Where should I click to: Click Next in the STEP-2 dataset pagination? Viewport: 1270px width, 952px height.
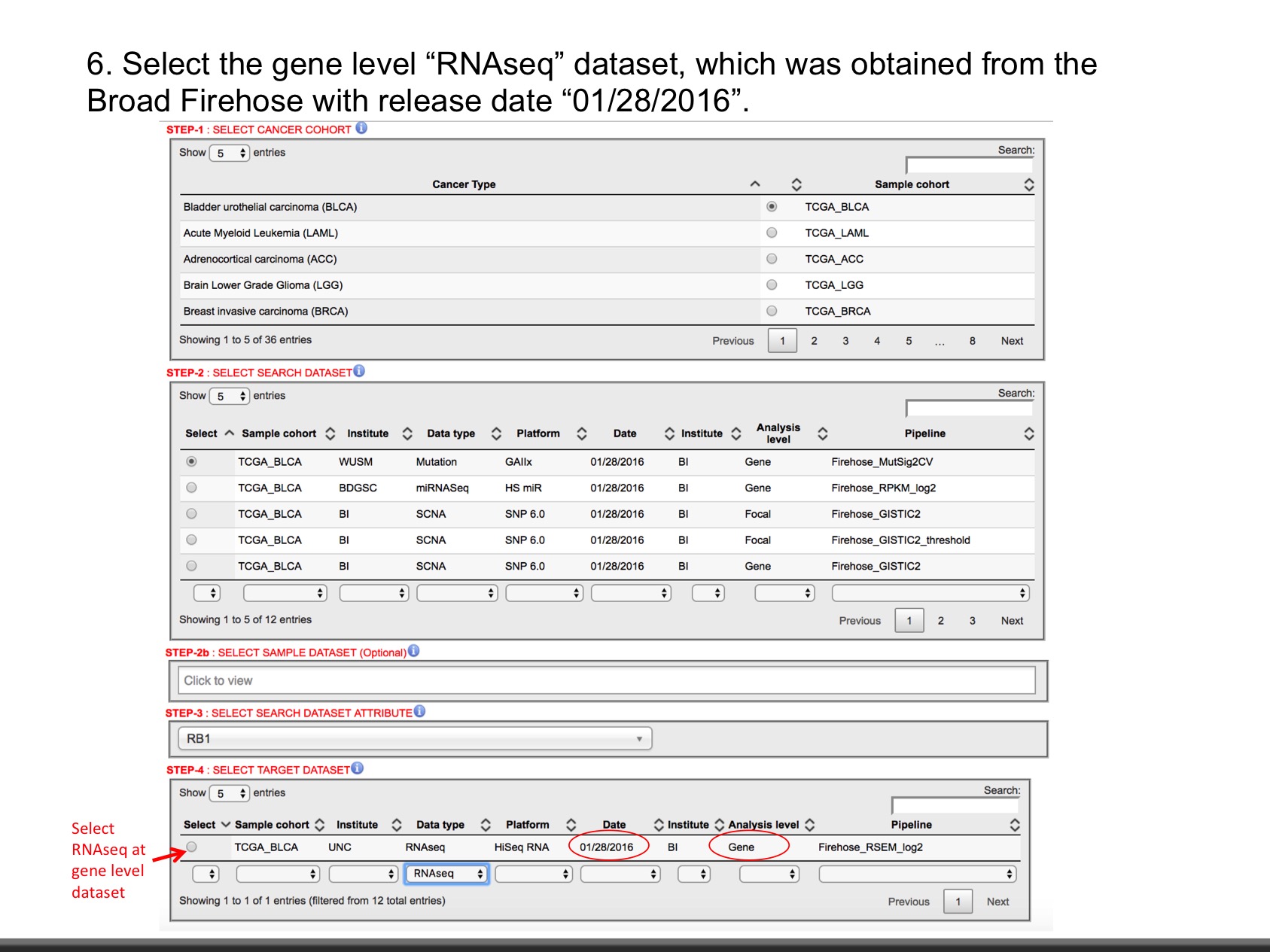click(1011, 621)
